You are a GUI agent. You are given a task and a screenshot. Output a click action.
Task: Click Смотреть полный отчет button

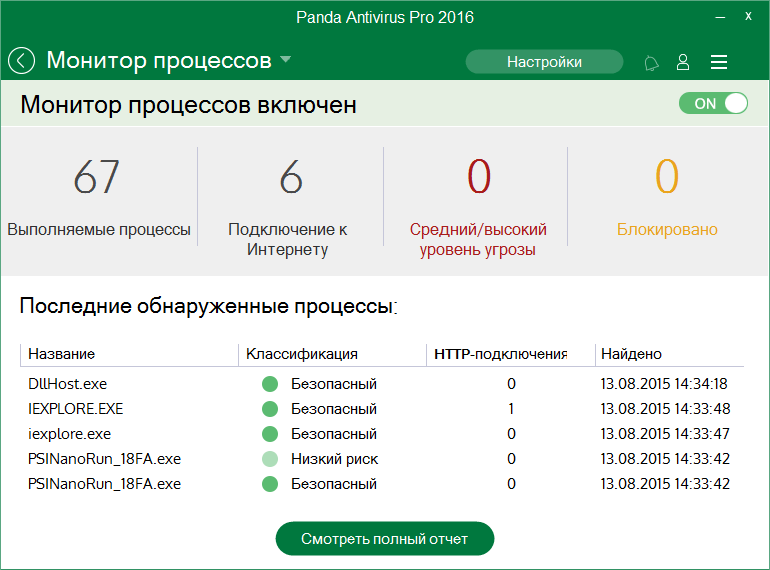pyautogui.click(x=385, y=539)
